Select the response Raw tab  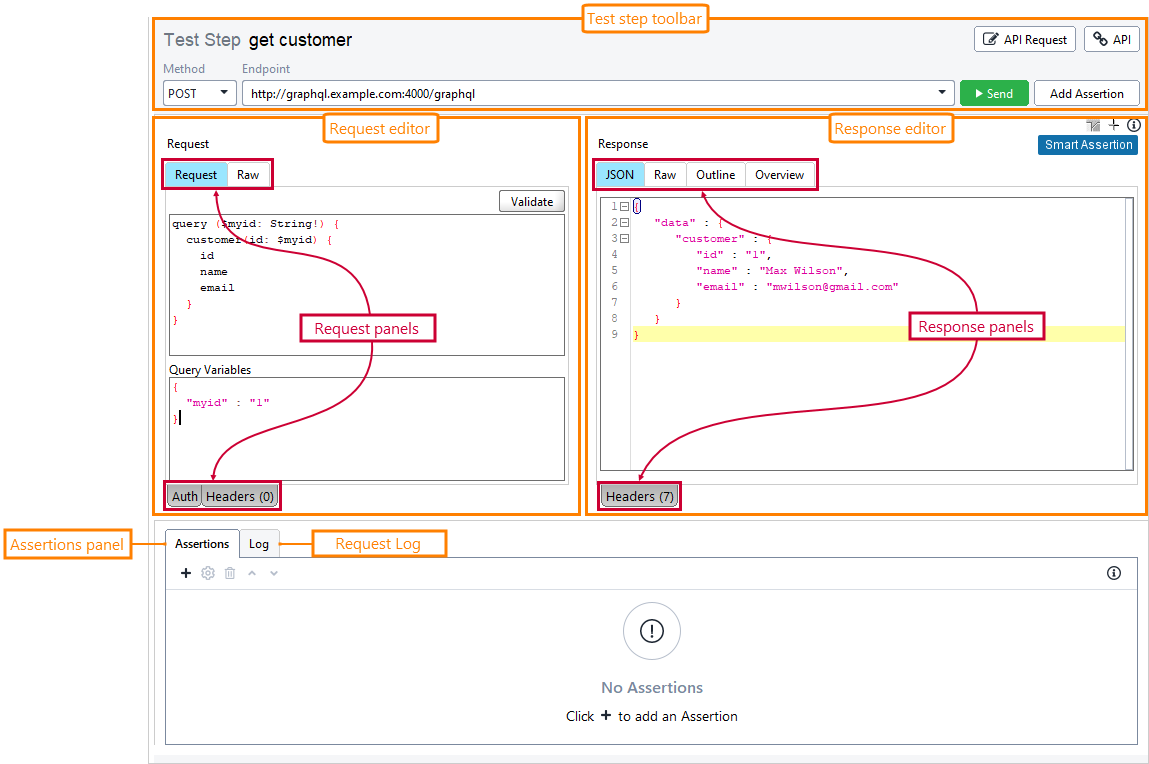click(x=665, y=174)
